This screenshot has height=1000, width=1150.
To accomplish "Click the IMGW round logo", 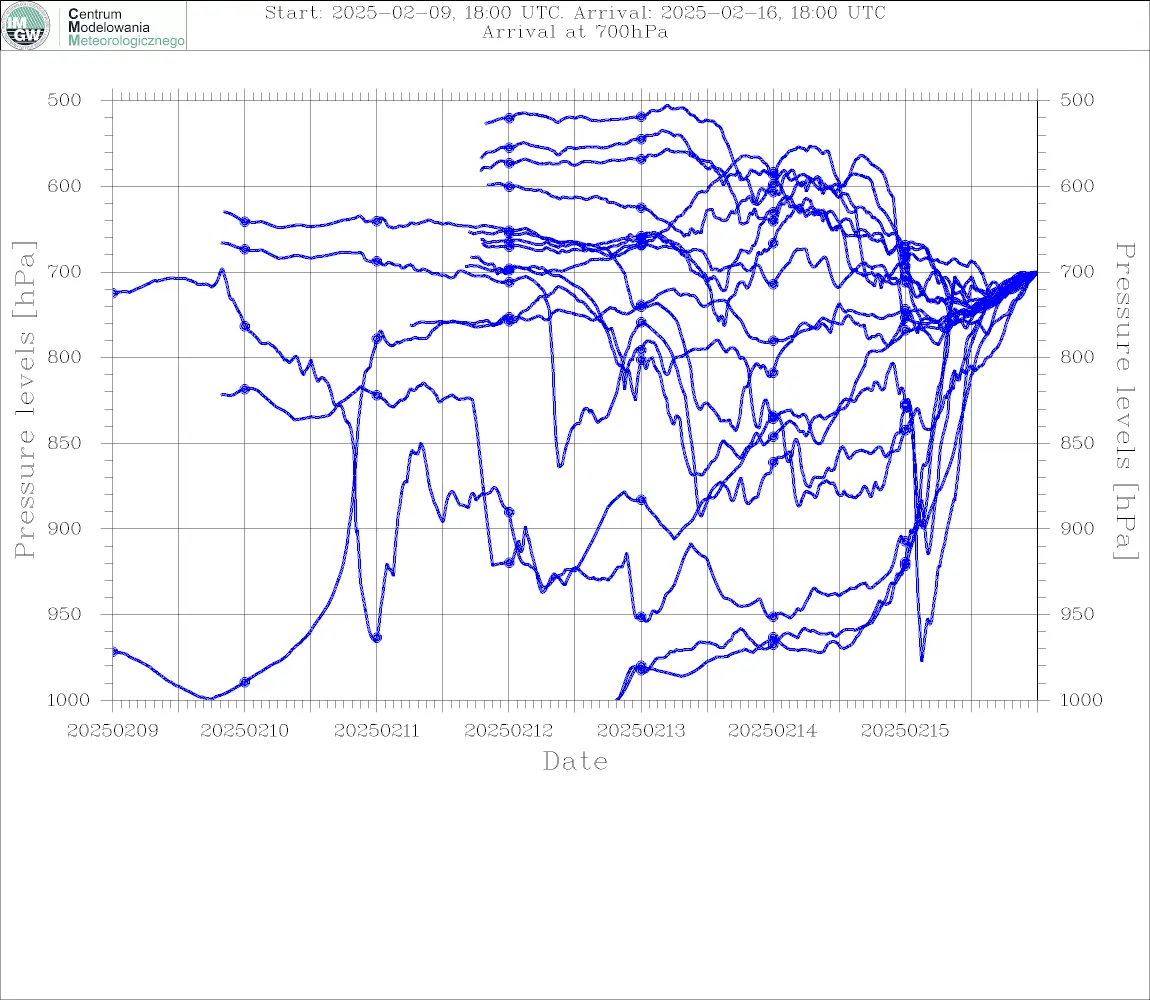I will pos(26,26).
